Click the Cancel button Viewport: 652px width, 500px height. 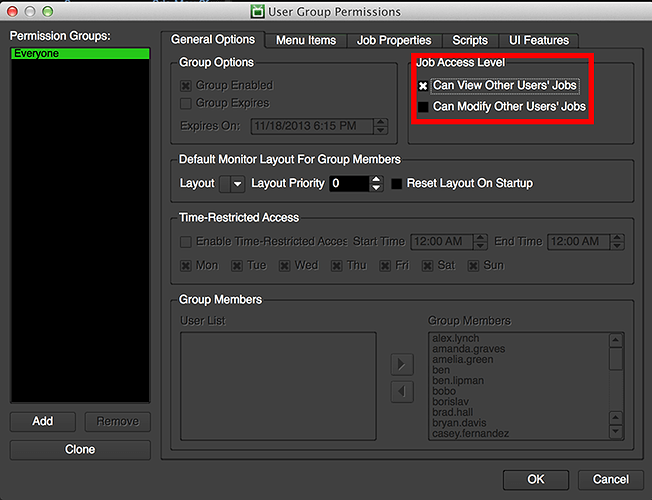pyautogui.click(x=610, y=479)
